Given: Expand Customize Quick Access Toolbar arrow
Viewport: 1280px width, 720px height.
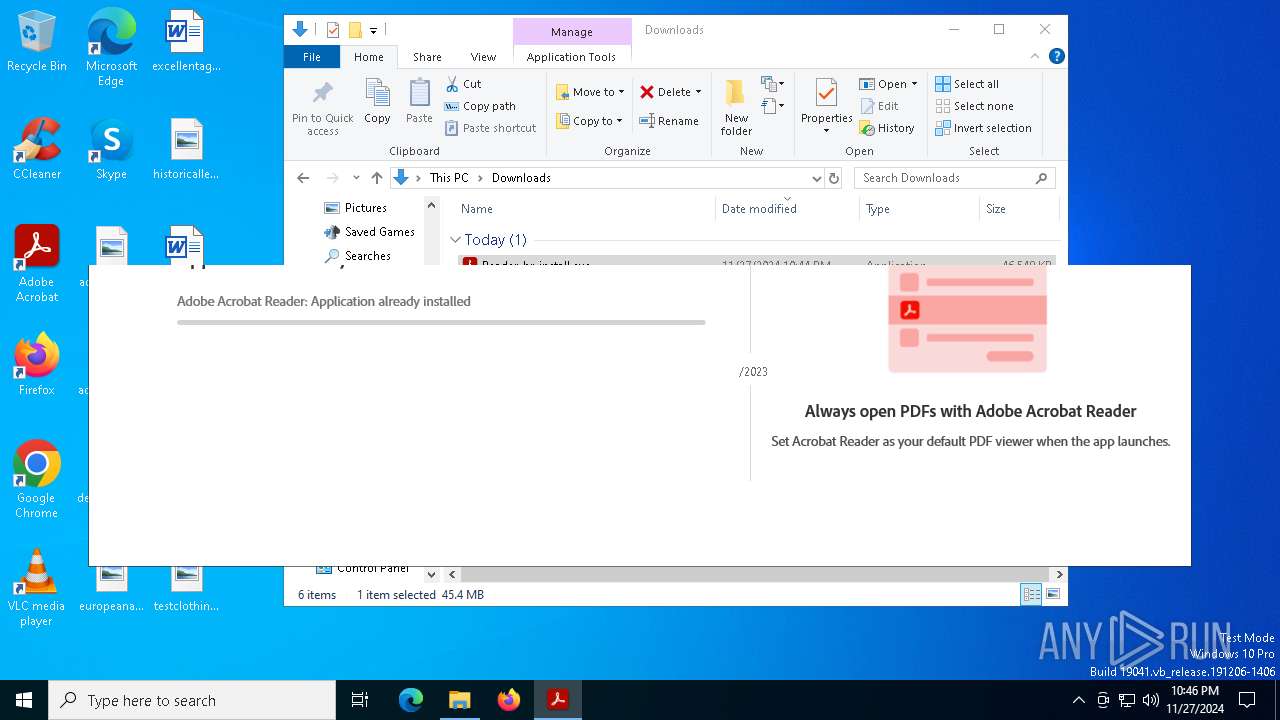Looking at the screenshot, I should tap(373, 31).
